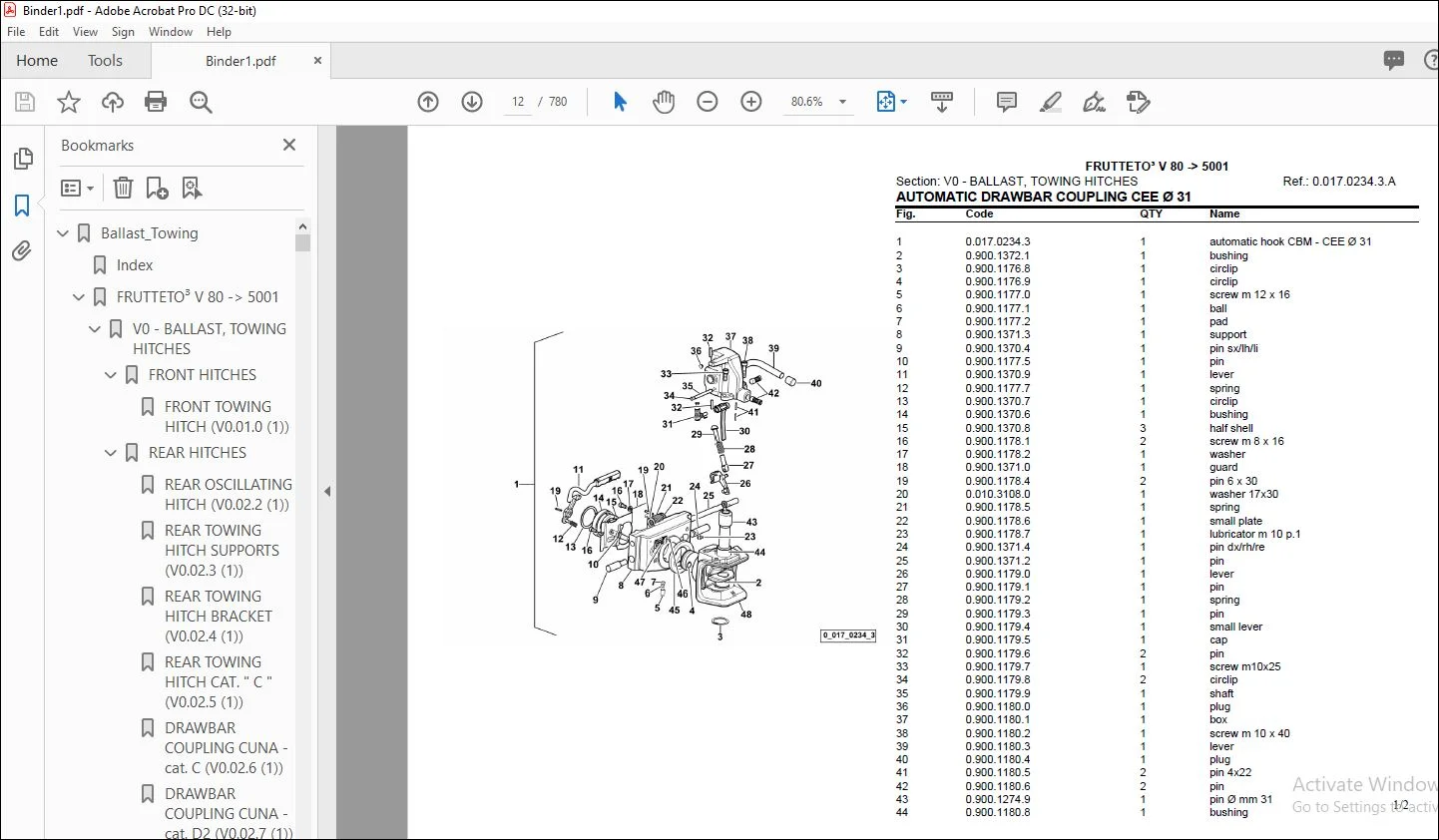Enable scrolling mode keyboard icon

coord(942,102)
